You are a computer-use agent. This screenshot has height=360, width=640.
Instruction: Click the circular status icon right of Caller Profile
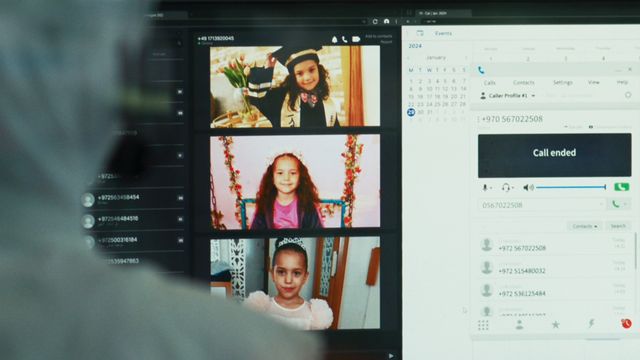[628, 95]
